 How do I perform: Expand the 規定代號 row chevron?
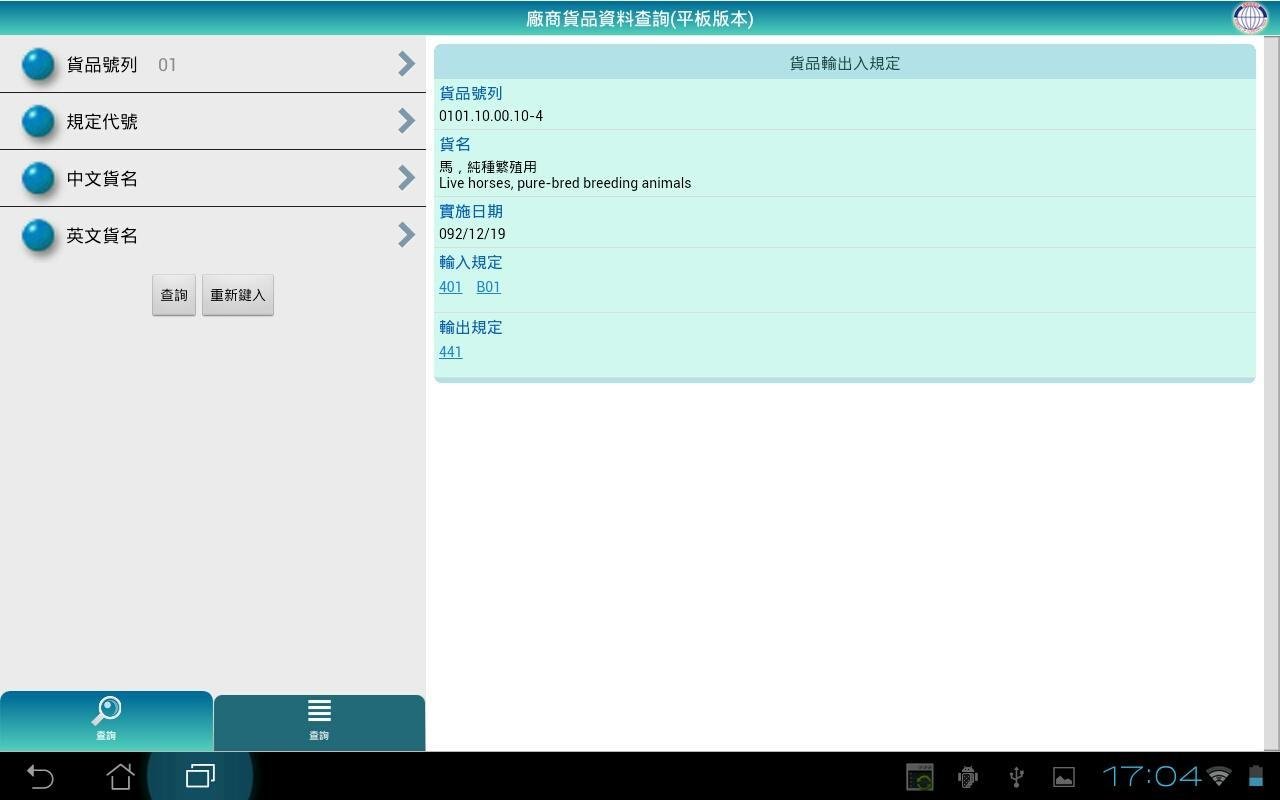[406, 121]
